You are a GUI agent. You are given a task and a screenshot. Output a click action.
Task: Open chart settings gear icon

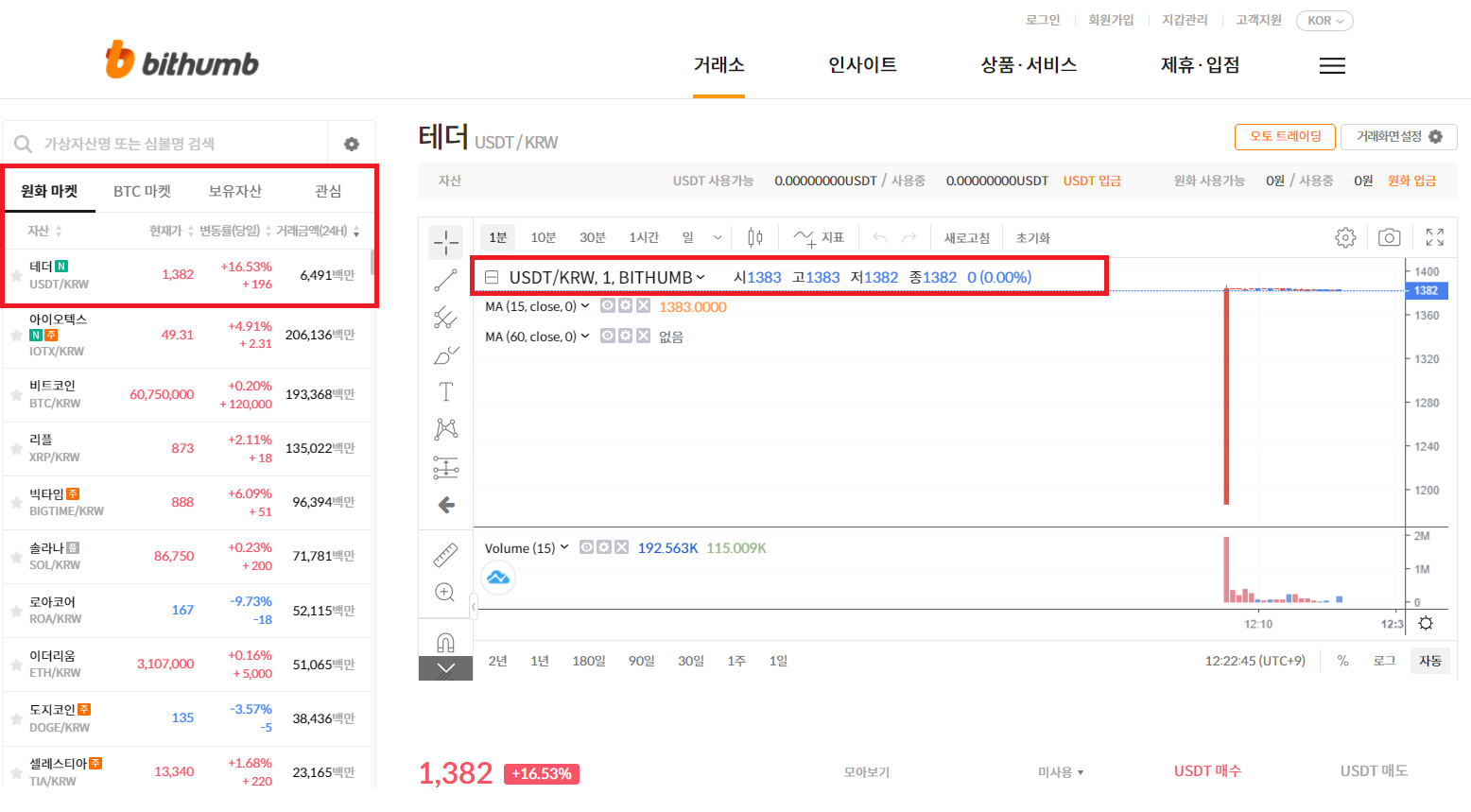point(1345,237)
